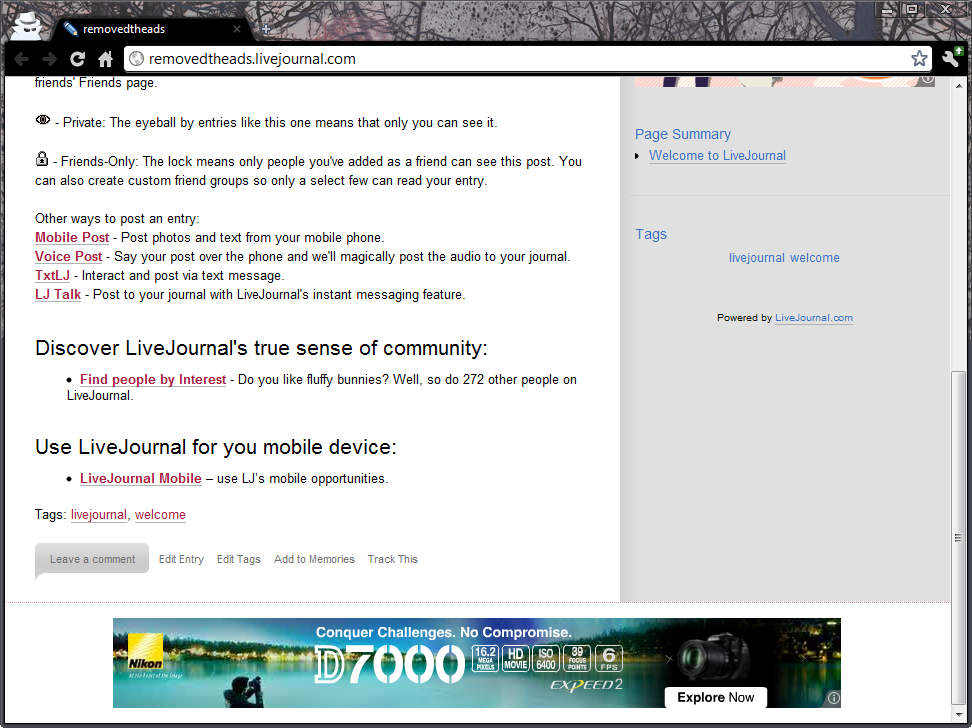Click the vertical scrollbar thumb
This screenshot has height=728, width=972.
click(x=959, y=536)
